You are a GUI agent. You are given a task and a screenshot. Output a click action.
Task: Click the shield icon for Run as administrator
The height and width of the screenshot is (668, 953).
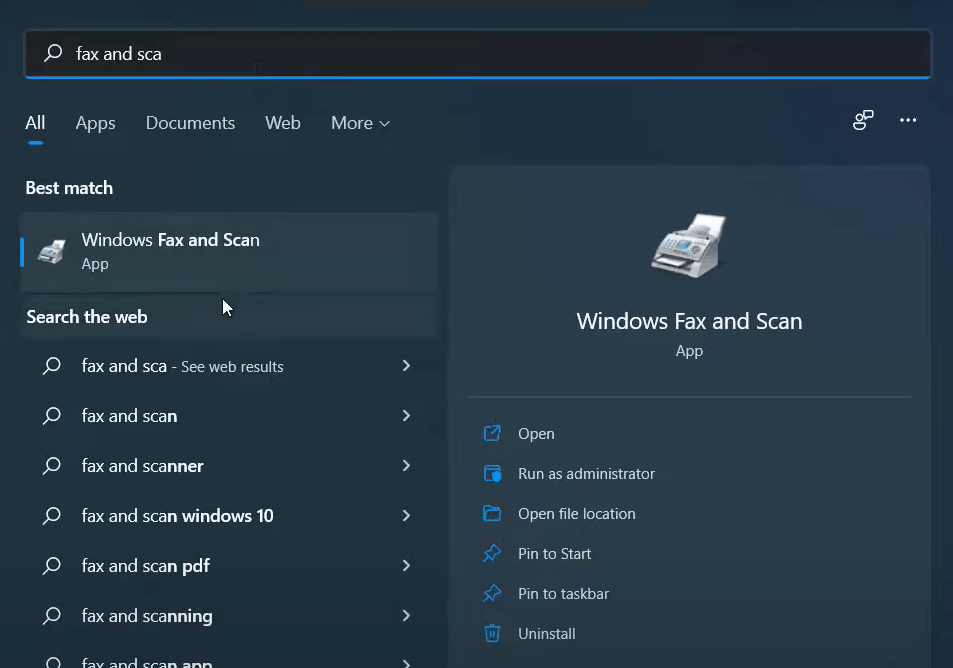tap(492, 473)
